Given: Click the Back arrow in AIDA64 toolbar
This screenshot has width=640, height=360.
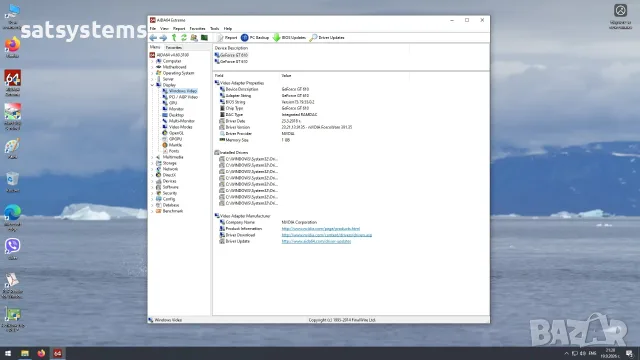Looking at the screenshot, I should [x=153, y=38].
